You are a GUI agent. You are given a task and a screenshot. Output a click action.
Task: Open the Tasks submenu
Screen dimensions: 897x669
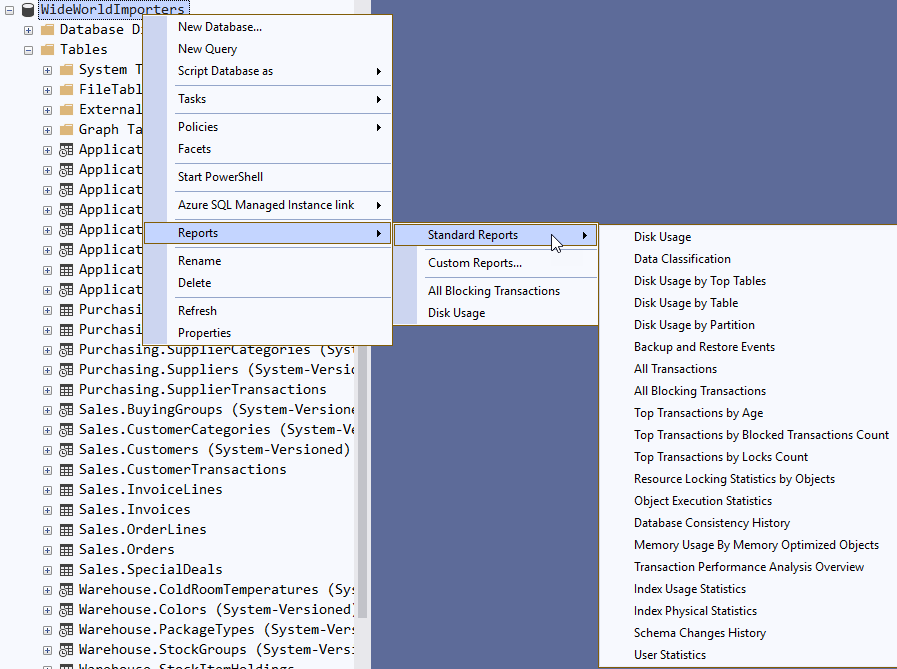tap(268, 99)
